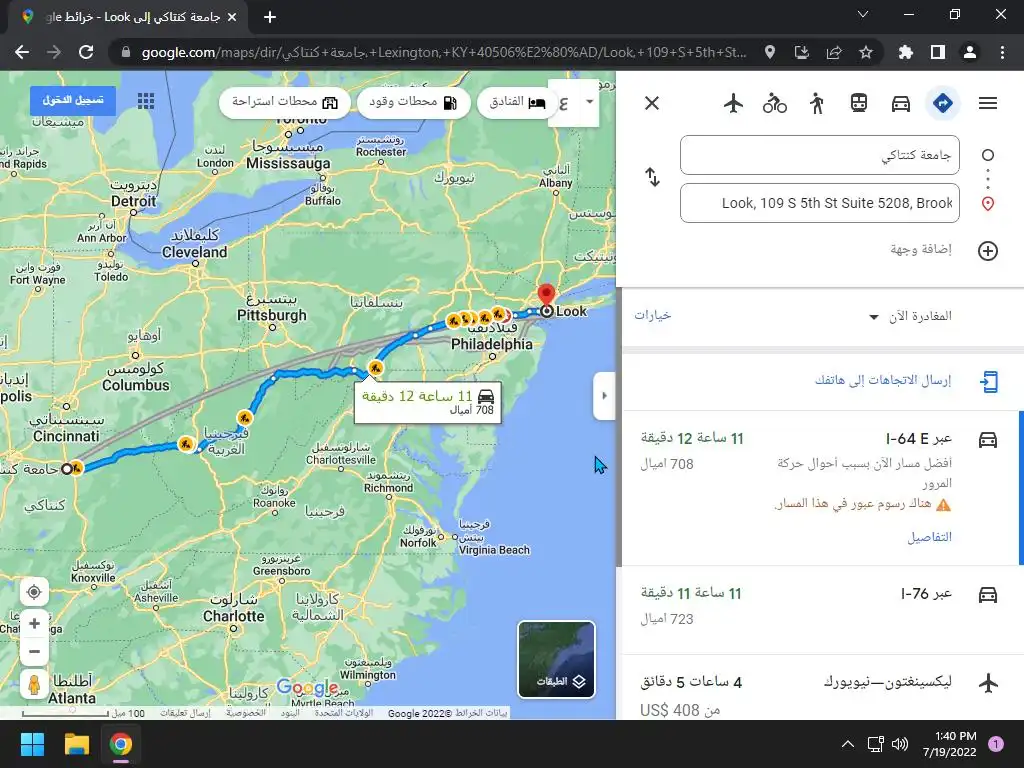The width and height of the screenshot is (1024, 768).
Task: Click the starting point field University of Kentucky
Action: (x=820, y=155)
